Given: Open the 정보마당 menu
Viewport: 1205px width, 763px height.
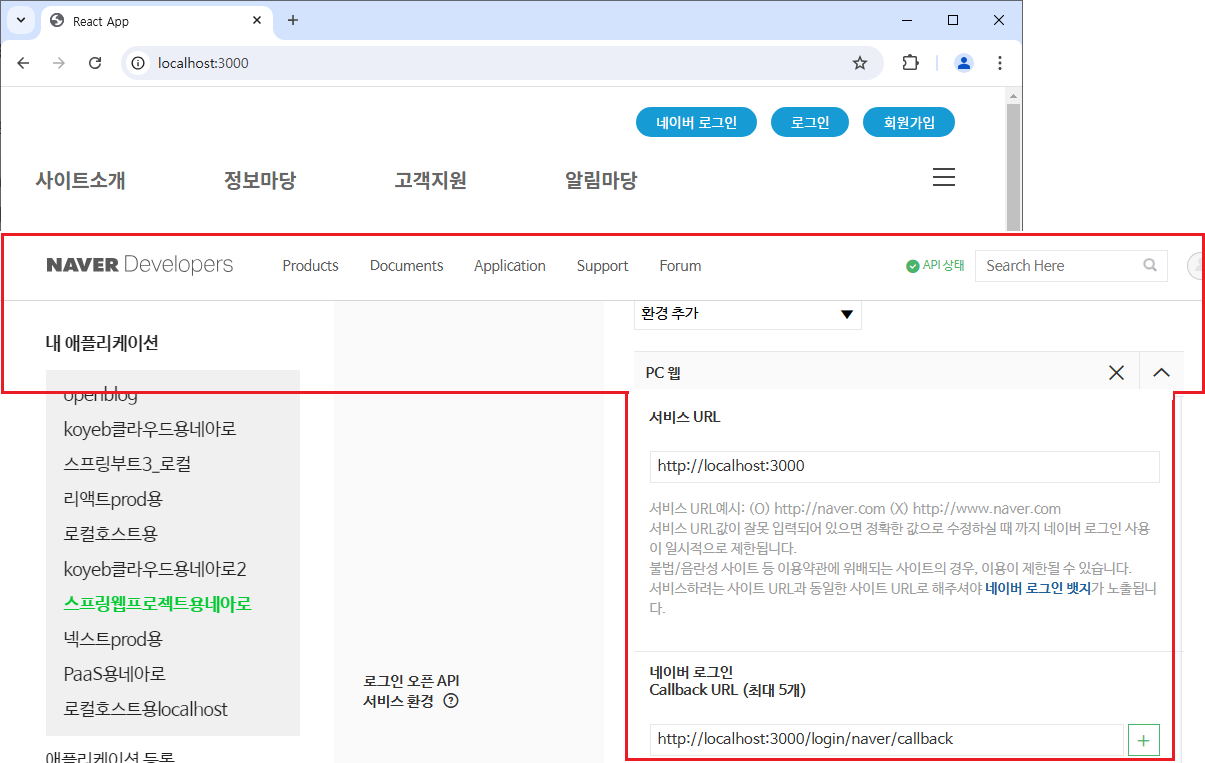Looking at the screenshot, I should [260, 181].
